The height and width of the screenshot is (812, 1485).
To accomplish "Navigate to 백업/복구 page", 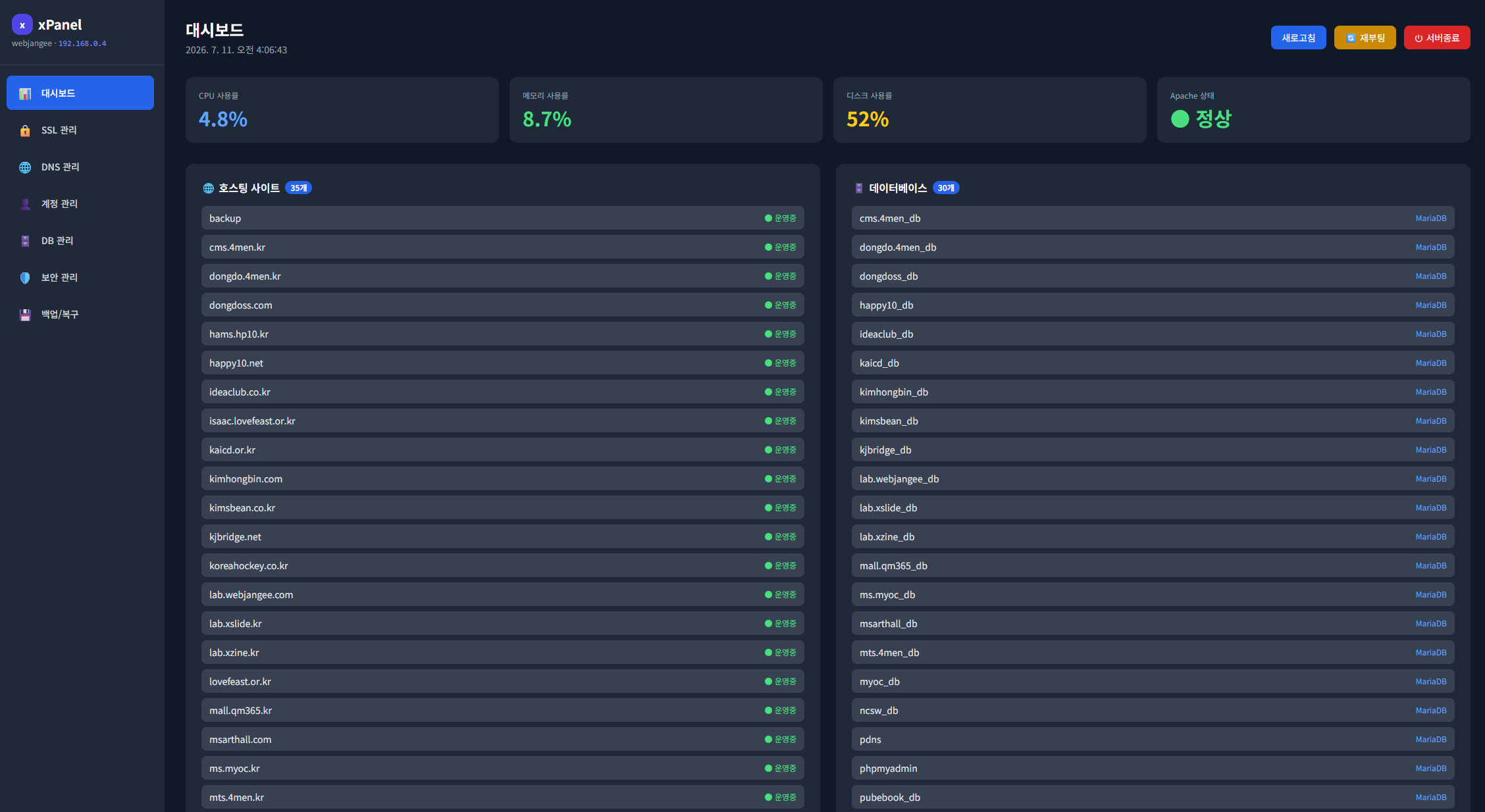I will (x=80, y=314).
